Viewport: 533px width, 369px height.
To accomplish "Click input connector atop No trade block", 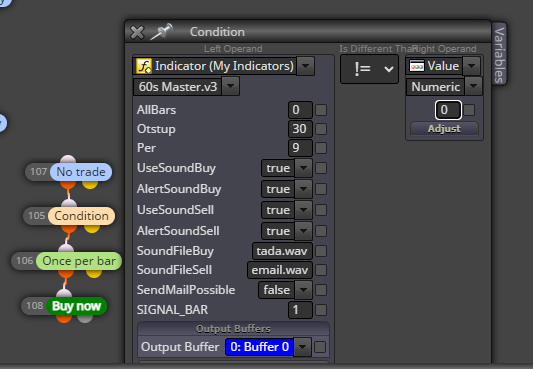I will pos(68,159).
